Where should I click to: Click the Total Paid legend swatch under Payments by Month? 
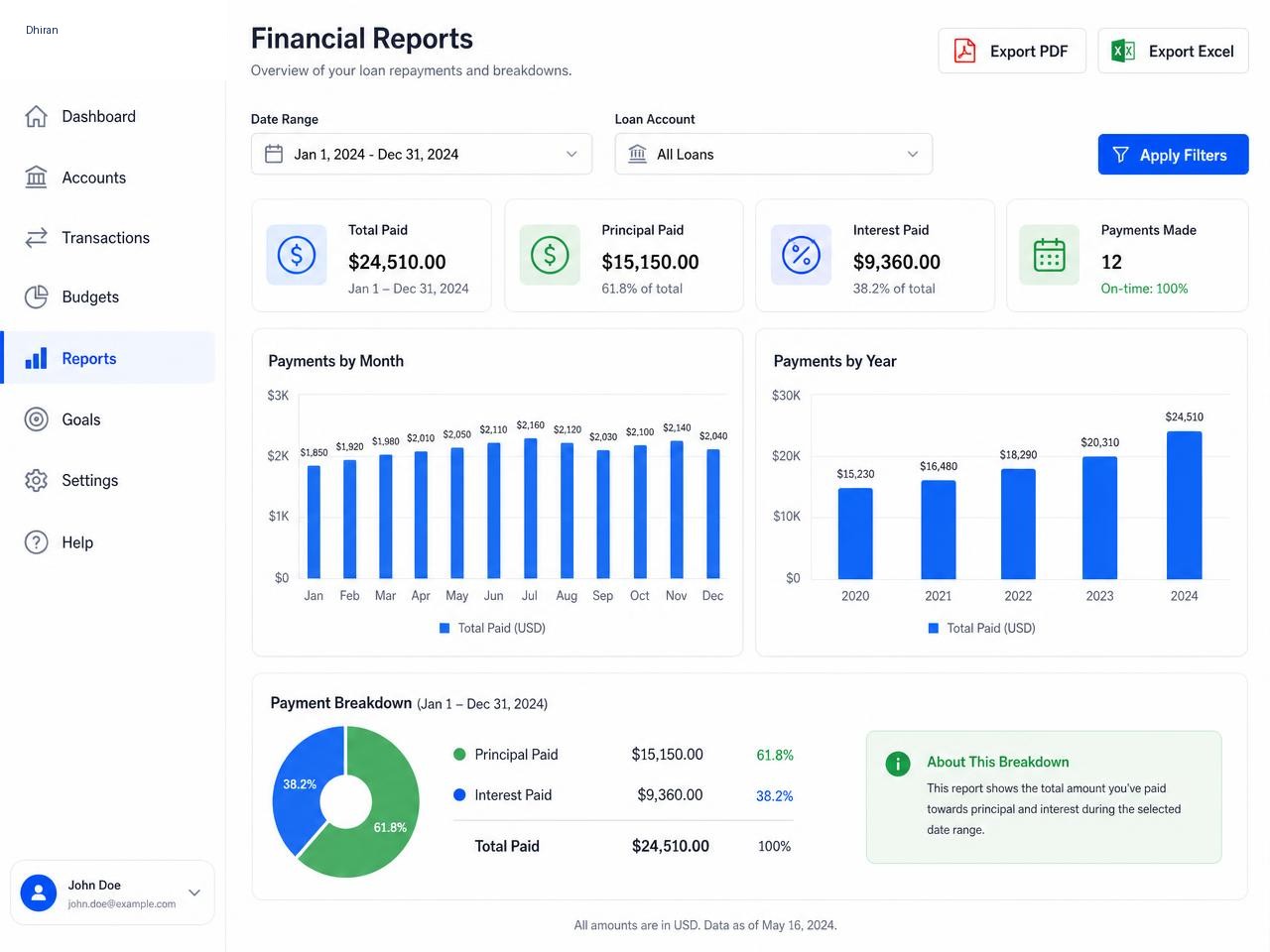click(x=444, y=628)
